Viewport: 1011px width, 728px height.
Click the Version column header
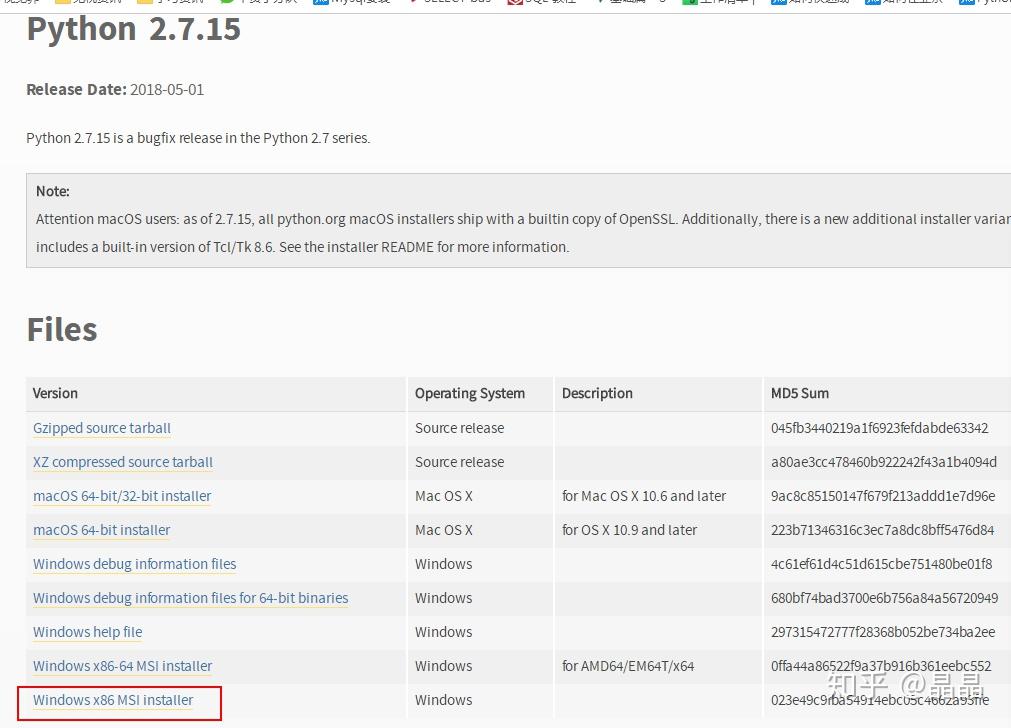pyautogui.click(x=55, y=393)
